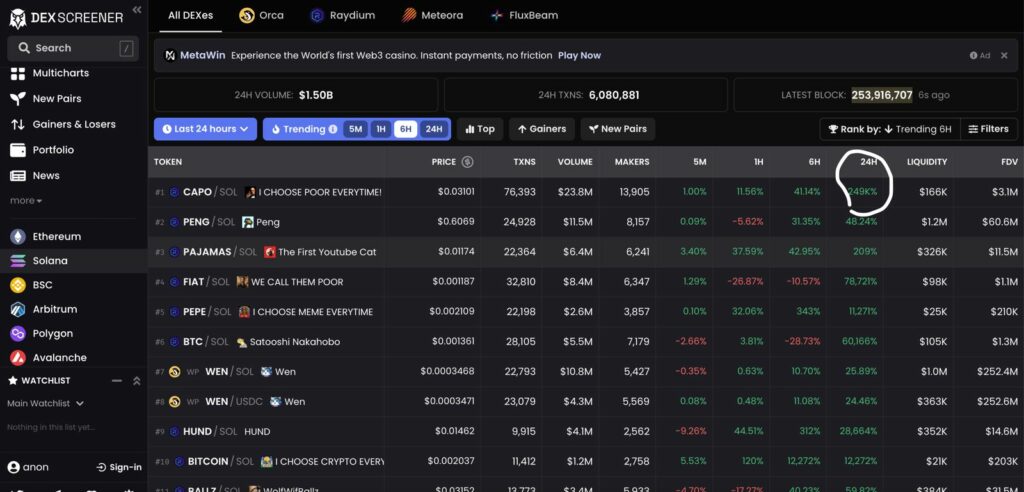Toggle the price currency dollar icon

pos(468,162)
